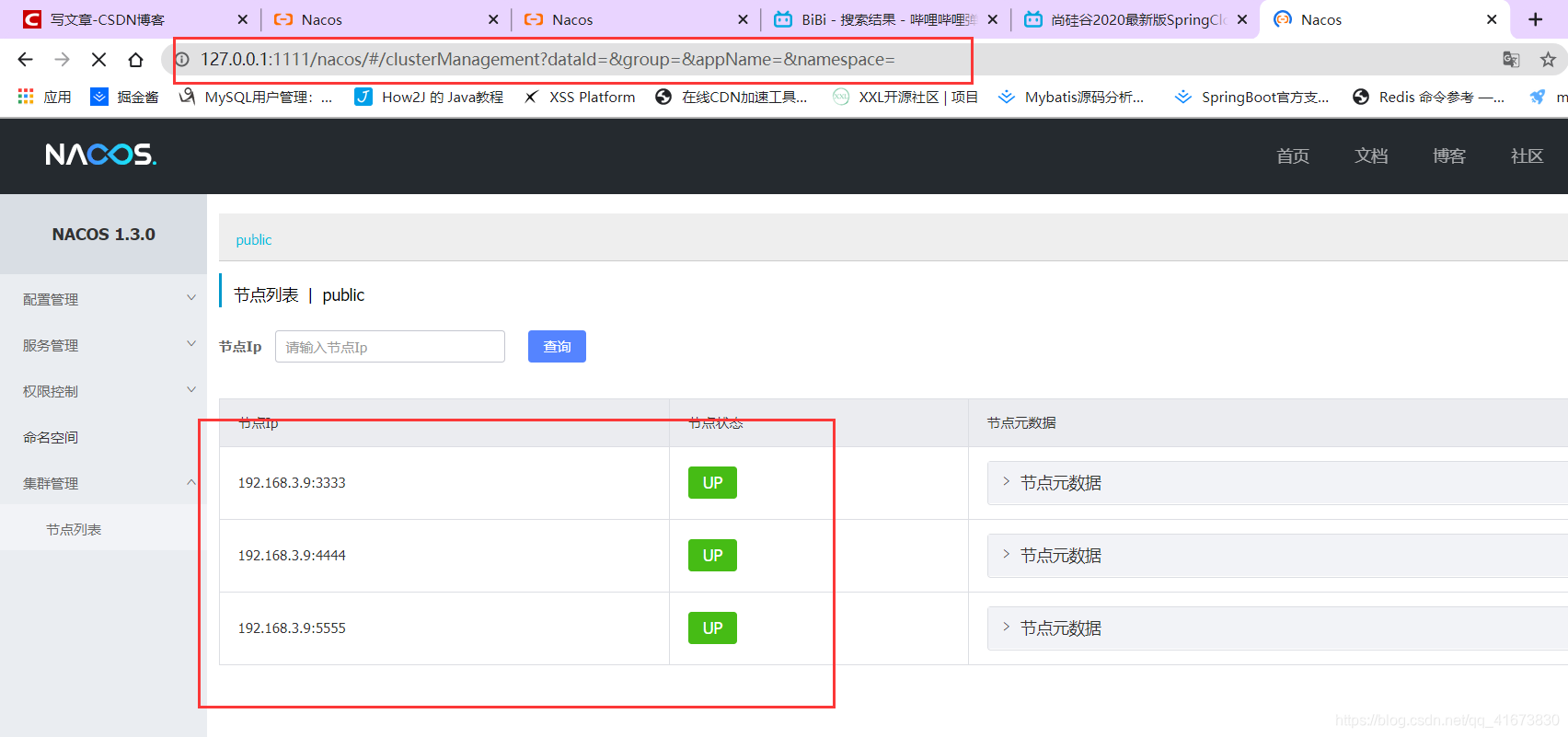
Task: Open new browser tab plus button
Action: (x=1536, y=19)
